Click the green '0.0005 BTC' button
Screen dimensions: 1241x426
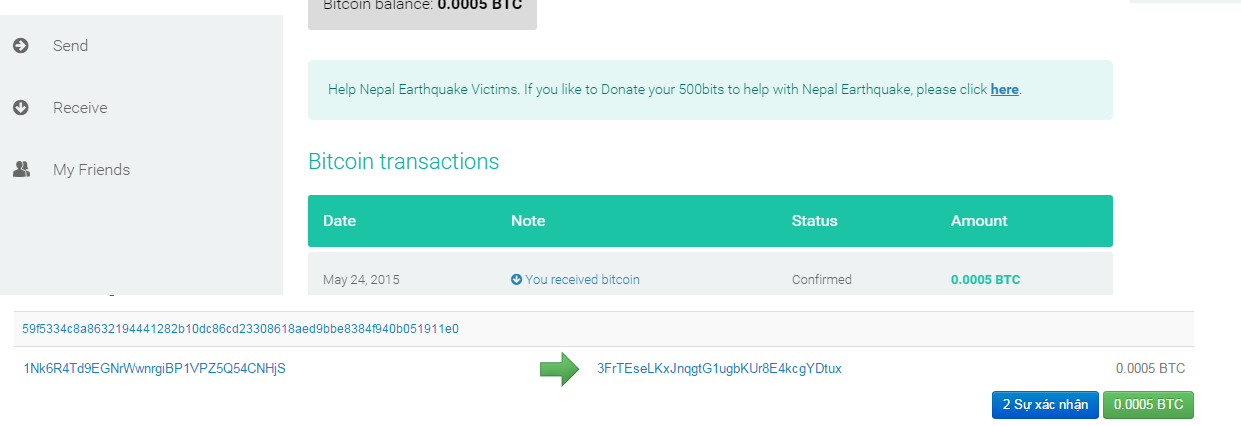tap(1148, 405)
